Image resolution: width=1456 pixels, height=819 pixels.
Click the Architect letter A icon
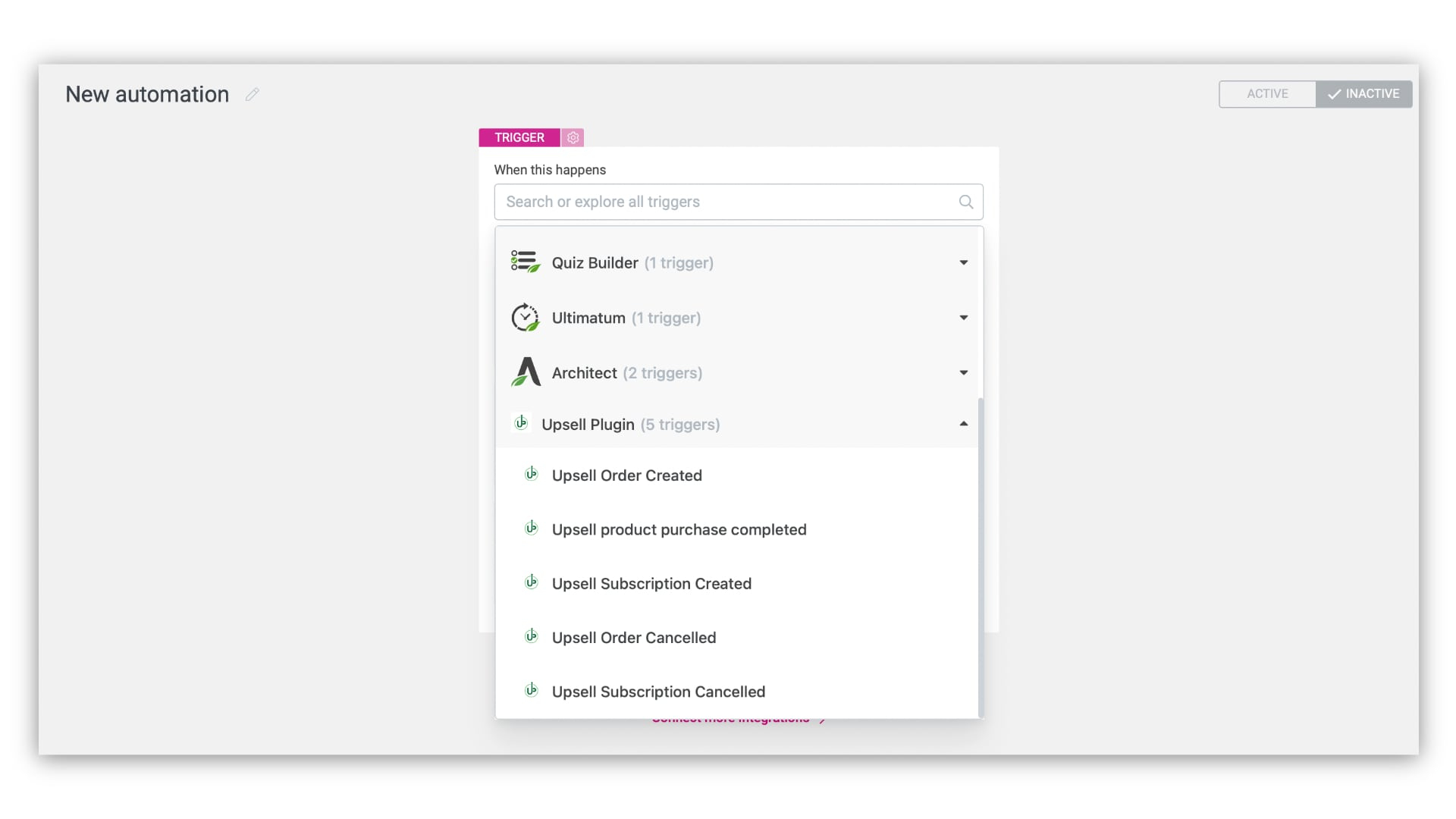[x=525, y=372]
